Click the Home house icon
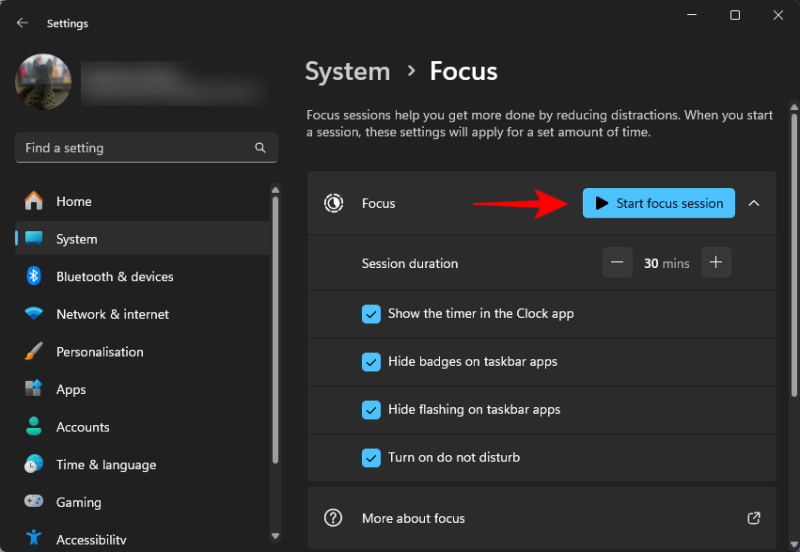Viewport: 800px width, 552px height. [x=34, y=201]
